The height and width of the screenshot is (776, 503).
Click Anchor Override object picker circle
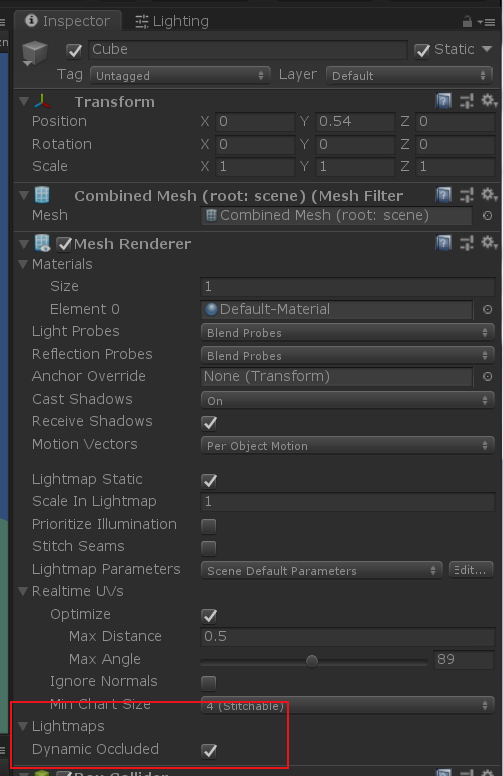coord(487,377)
